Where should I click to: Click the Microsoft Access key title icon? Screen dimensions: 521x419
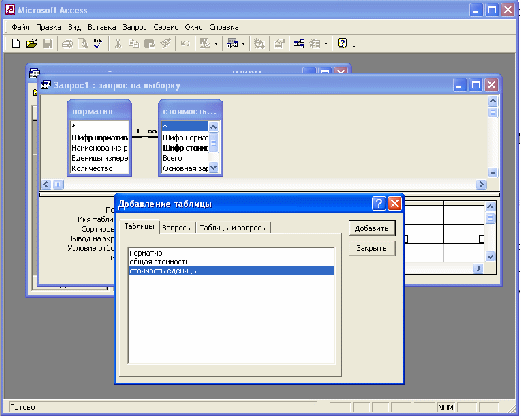(x=10, y=9)
